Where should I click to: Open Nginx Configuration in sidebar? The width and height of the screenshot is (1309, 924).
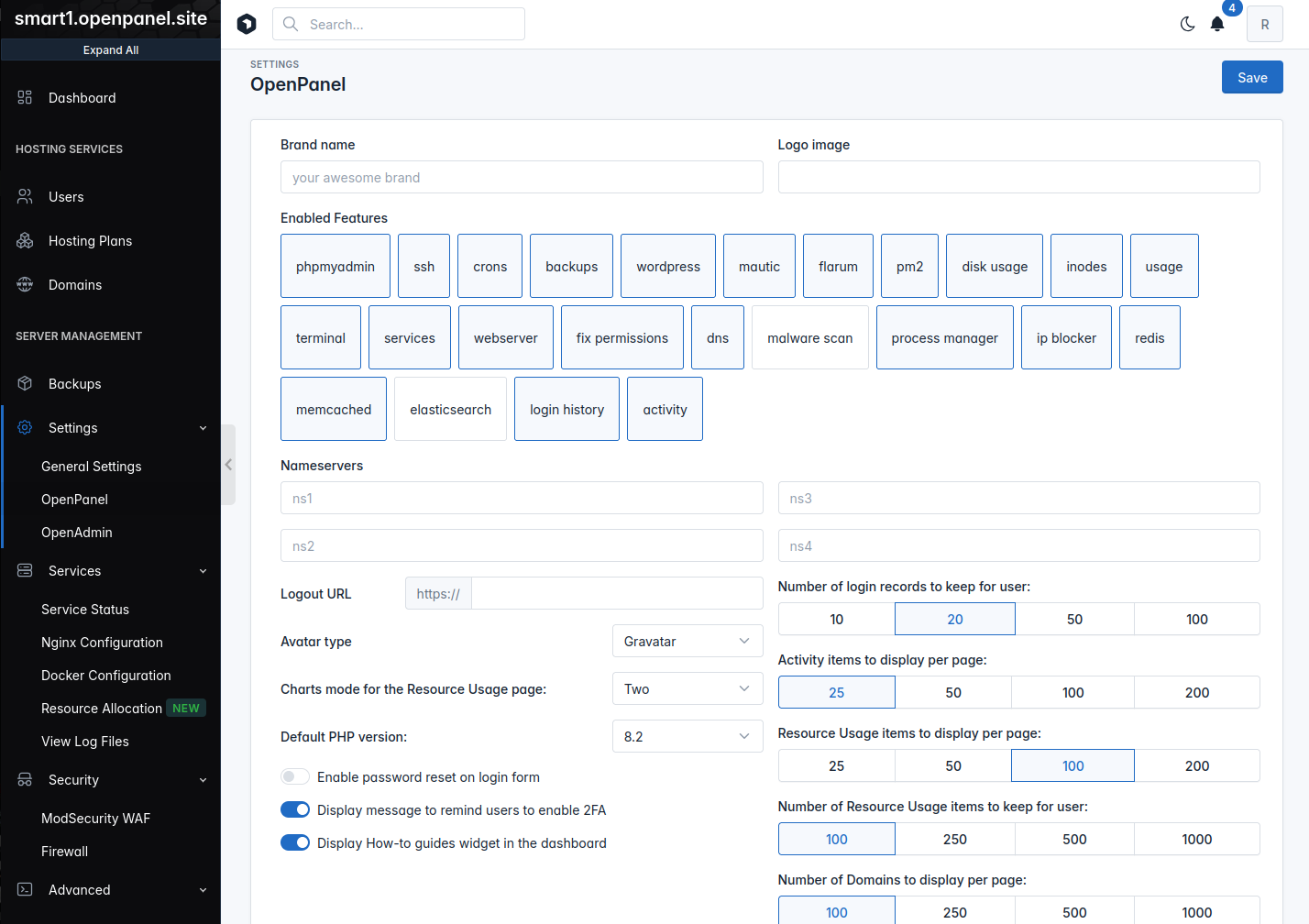coord(102,643)
